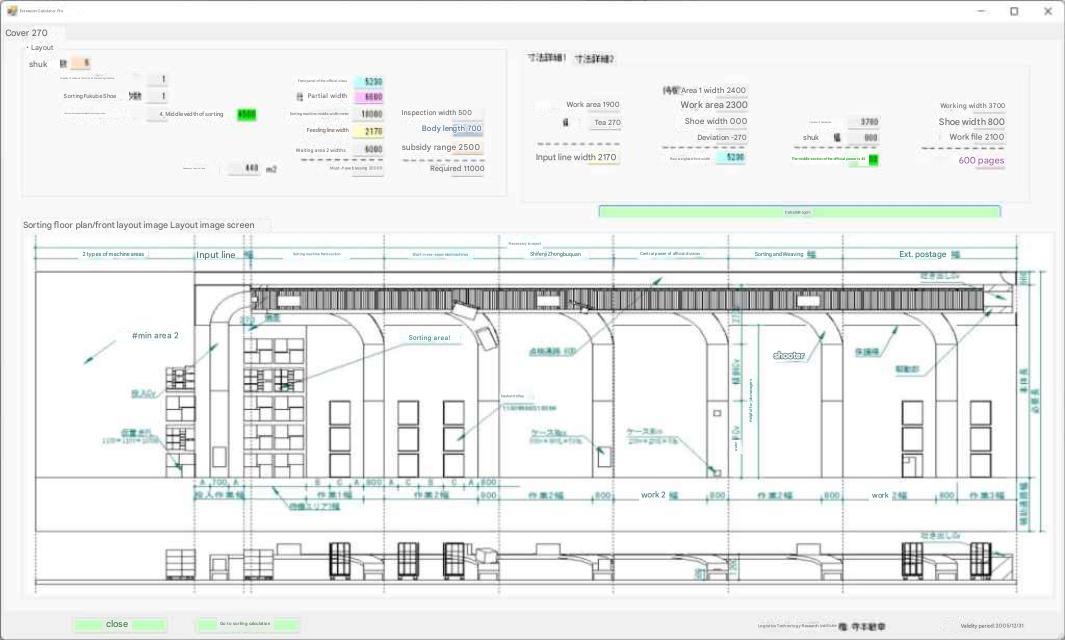Select the Sorting floor plan layout image tab

139,225
